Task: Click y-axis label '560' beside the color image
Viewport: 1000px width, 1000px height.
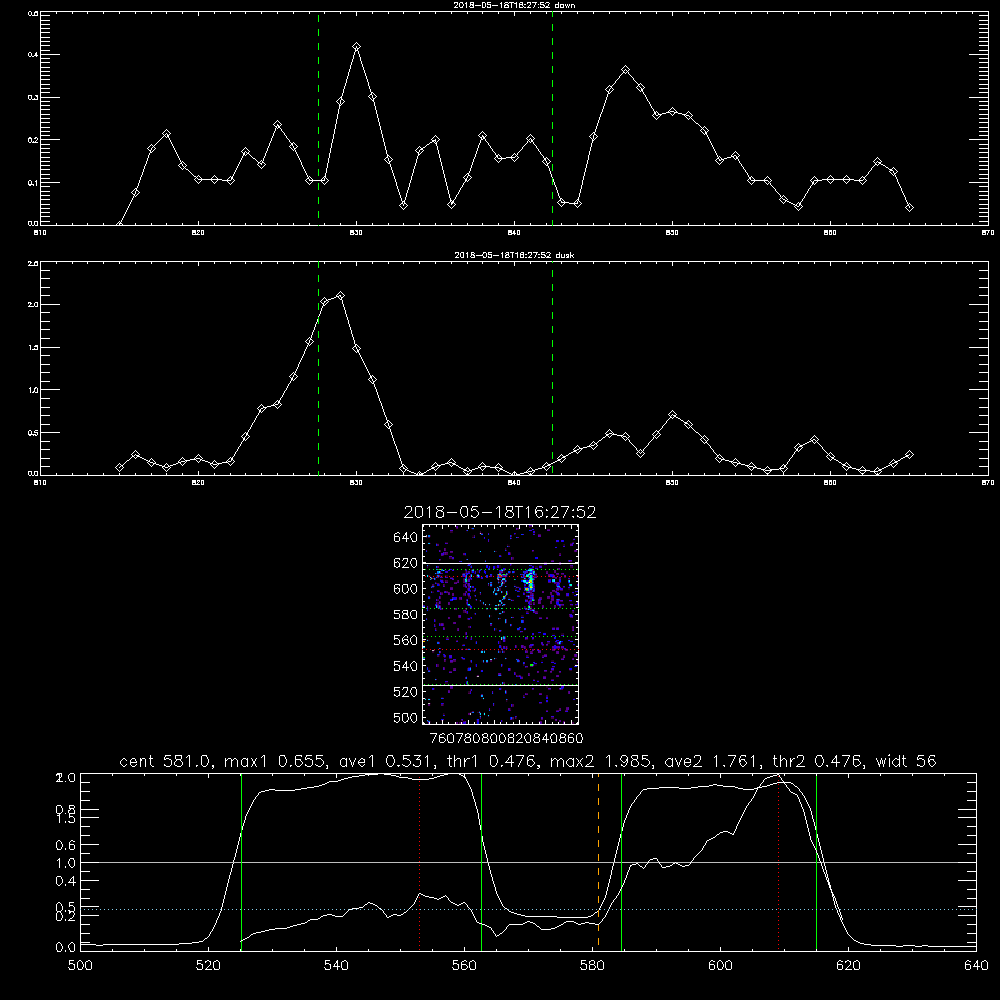Action: (x=406, y=640)
